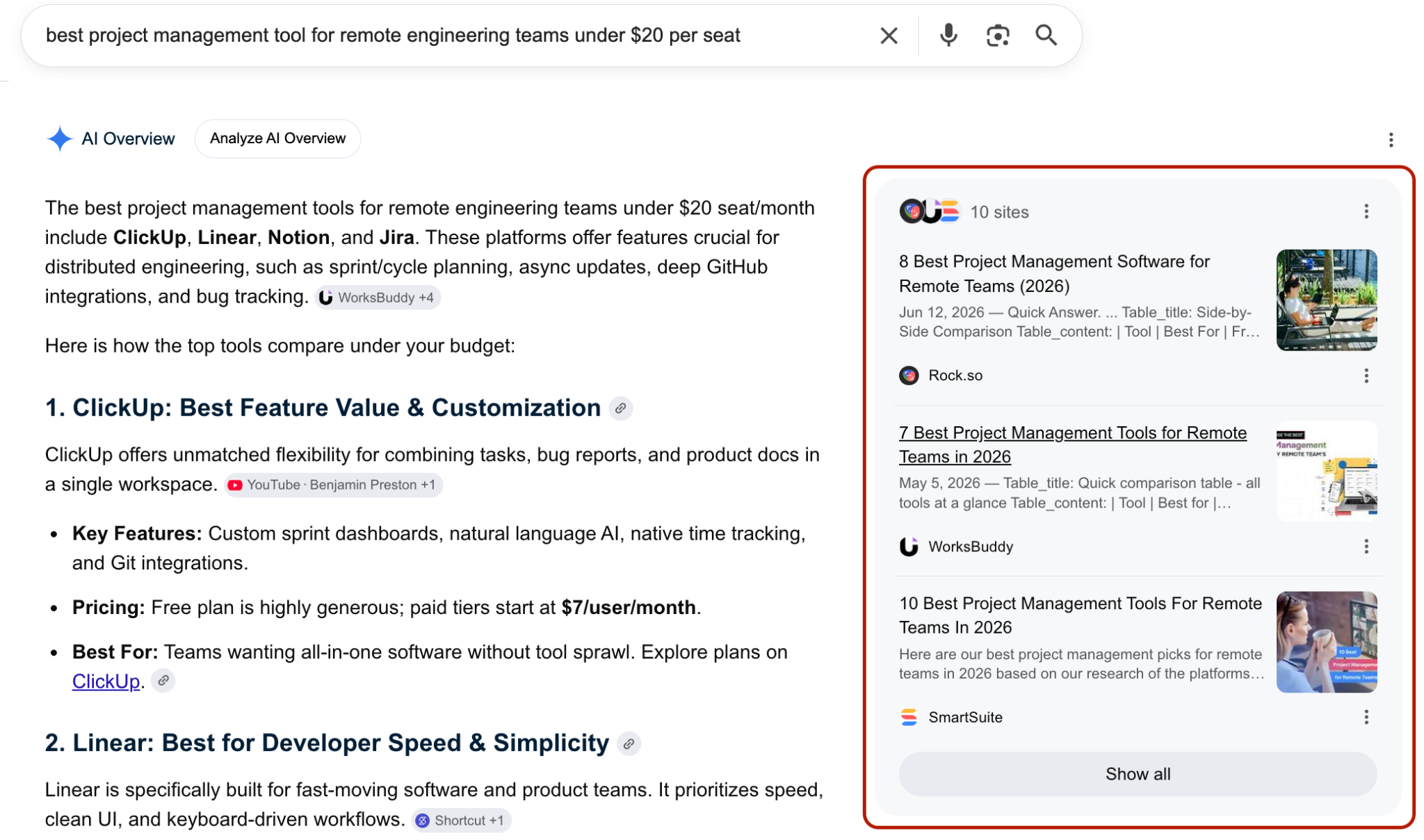Click link icon beside ClickUp hyperlink

coord(163,681)
